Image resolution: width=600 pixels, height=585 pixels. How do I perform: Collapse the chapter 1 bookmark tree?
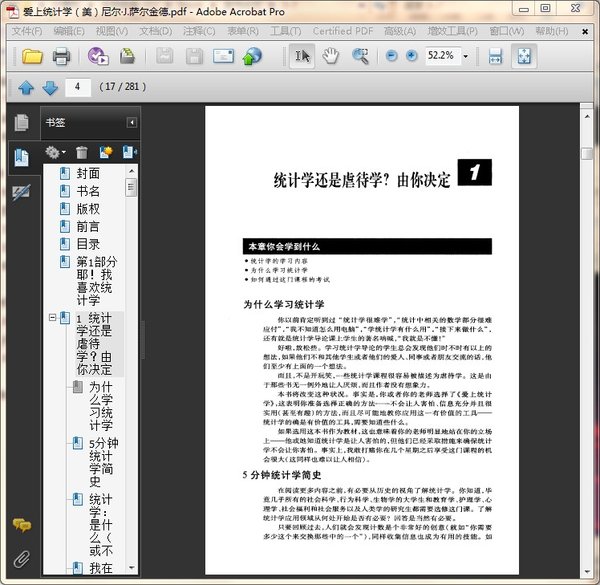[51, 318]
